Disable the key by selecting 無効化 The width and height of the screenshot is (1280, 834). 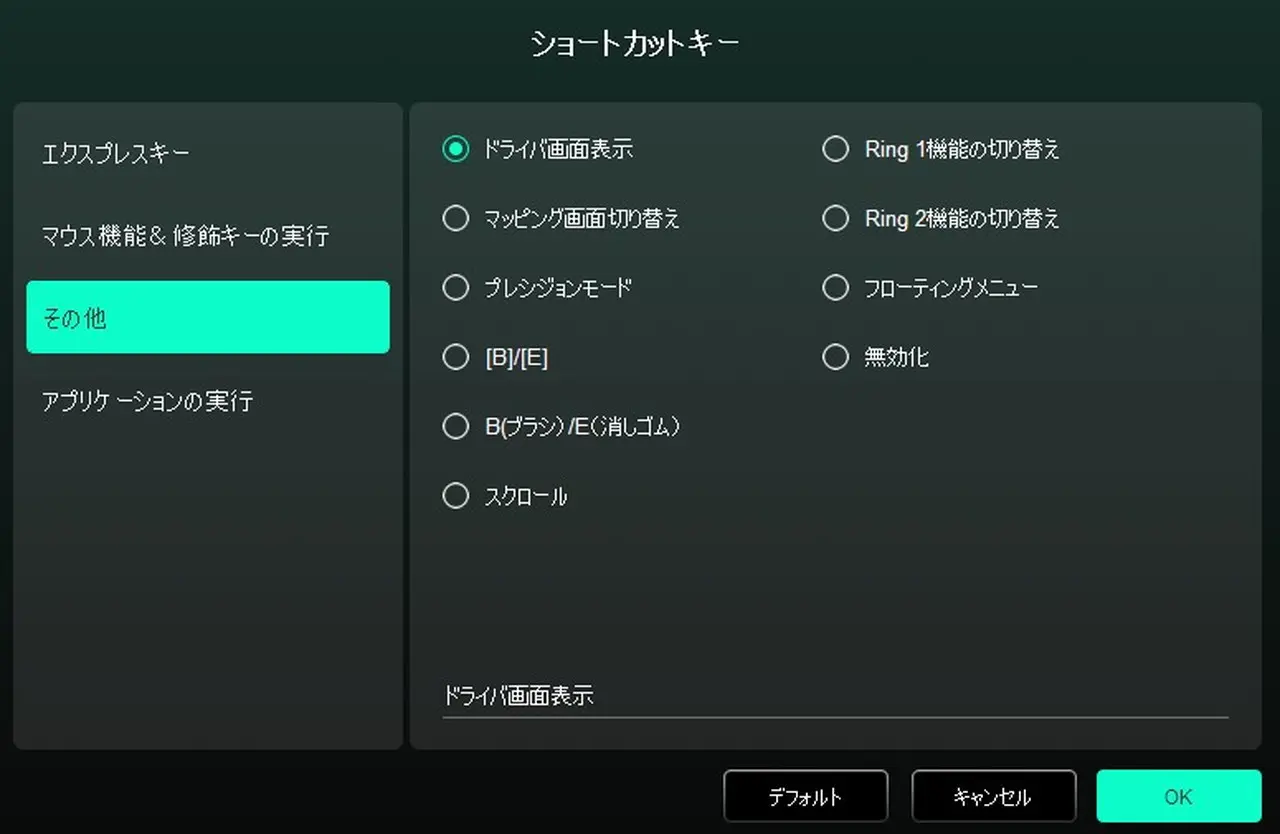(836, 356)
